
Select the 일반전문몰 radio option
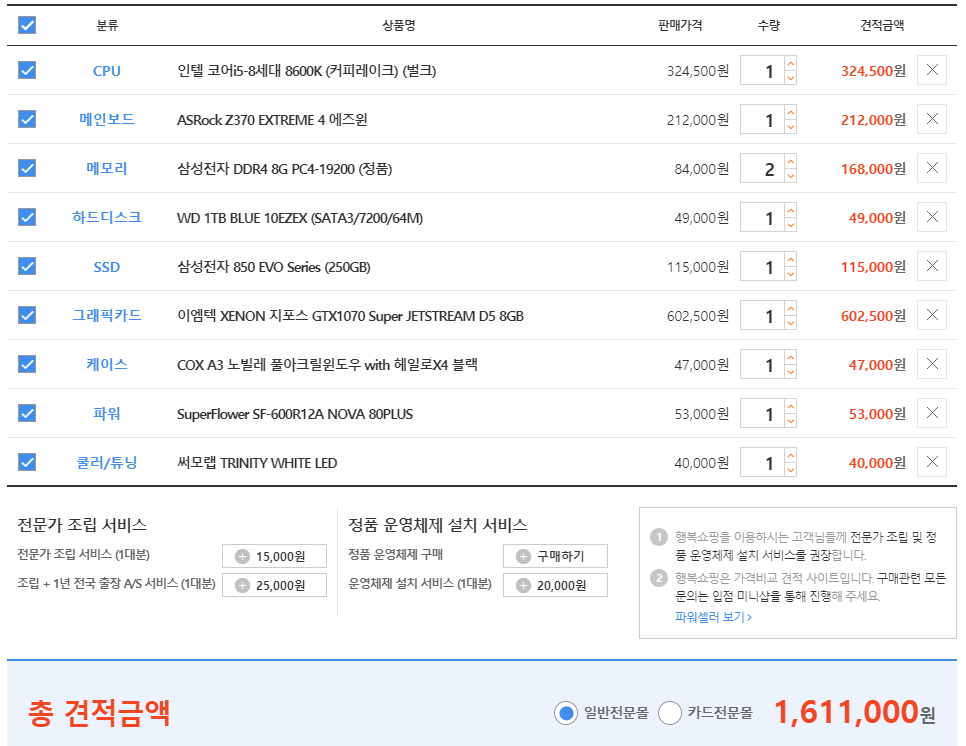[x=566, y=713]
